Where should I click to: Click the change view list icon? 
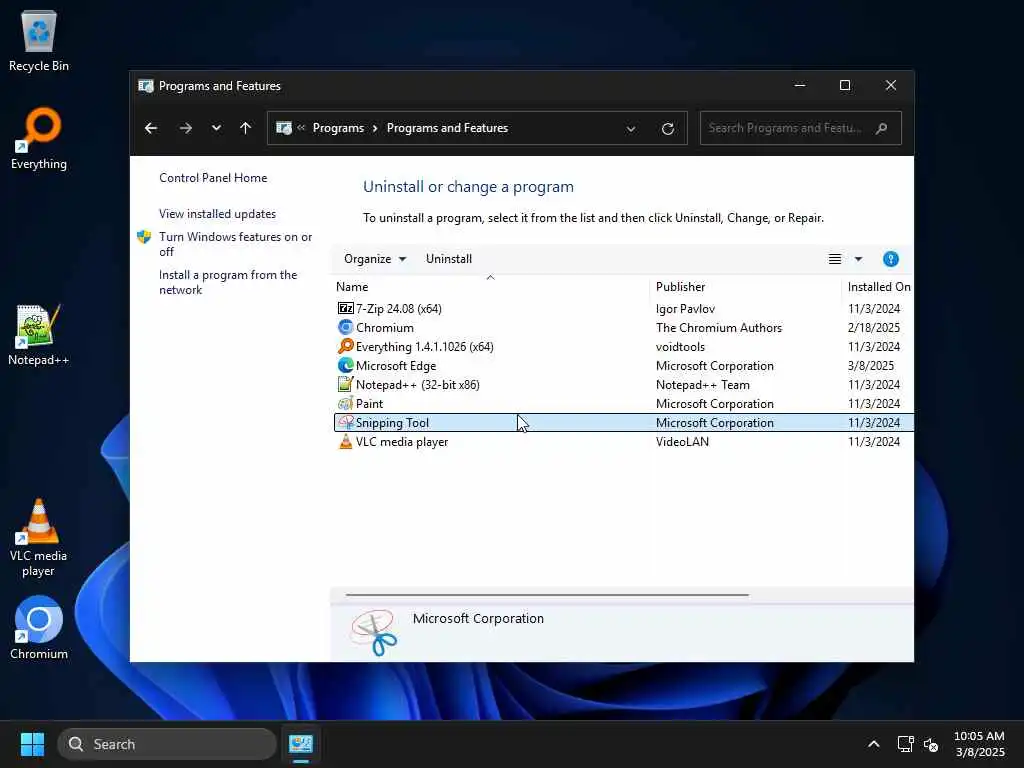pos(835,259)
